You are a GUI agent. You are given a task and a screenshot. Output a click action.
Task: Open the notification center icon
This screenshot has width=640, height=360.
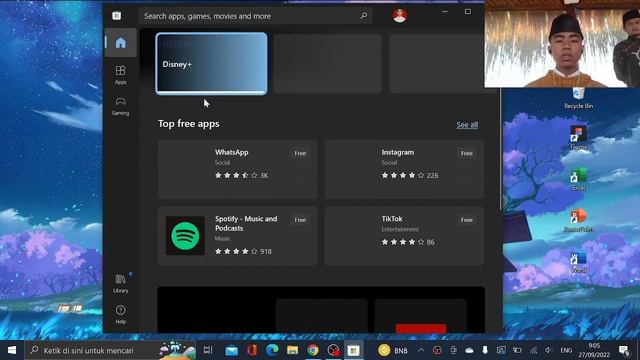click(624, 350)
